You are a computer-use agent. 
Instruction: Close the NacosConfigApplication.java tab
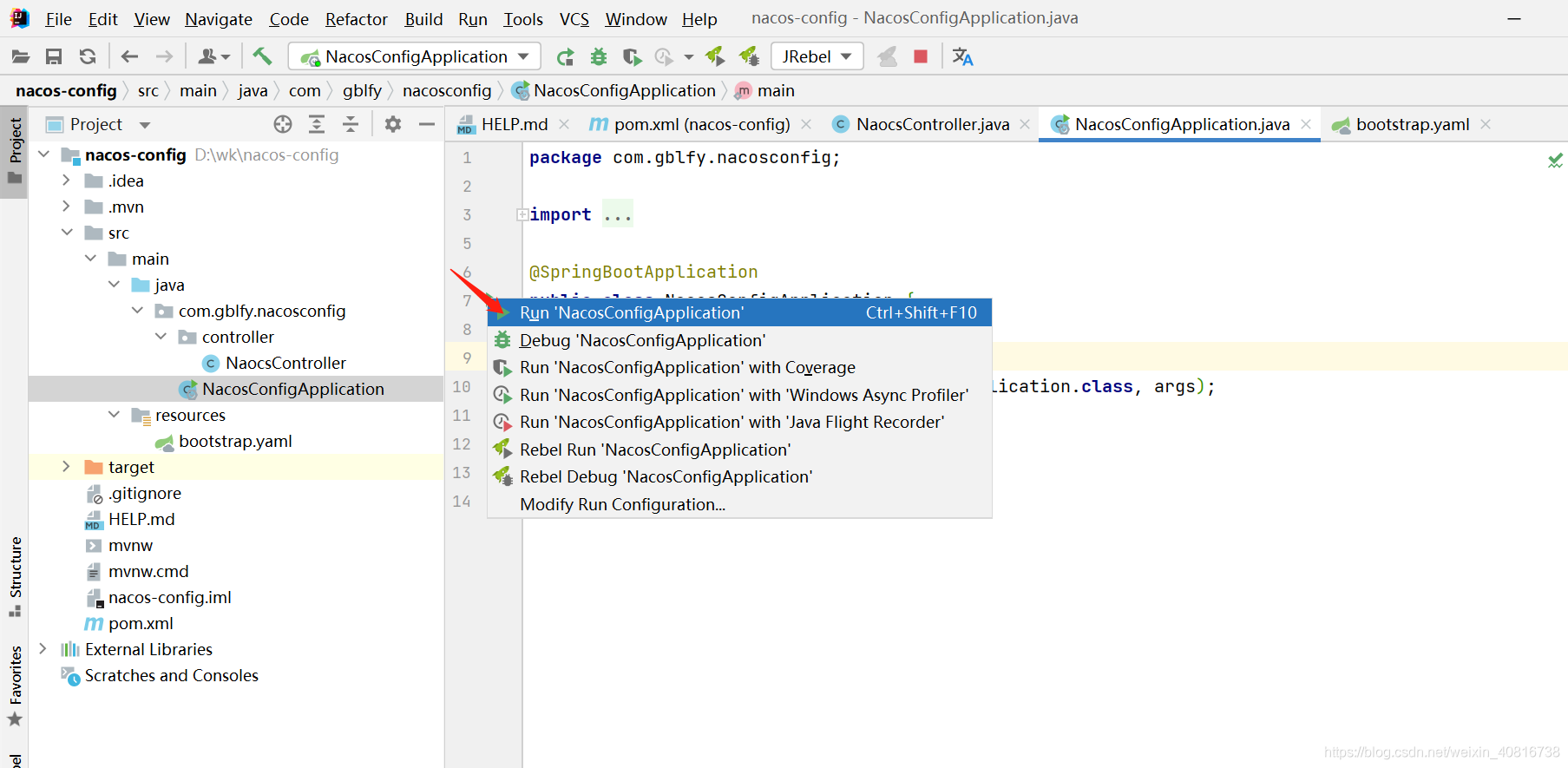[1306, 125]
